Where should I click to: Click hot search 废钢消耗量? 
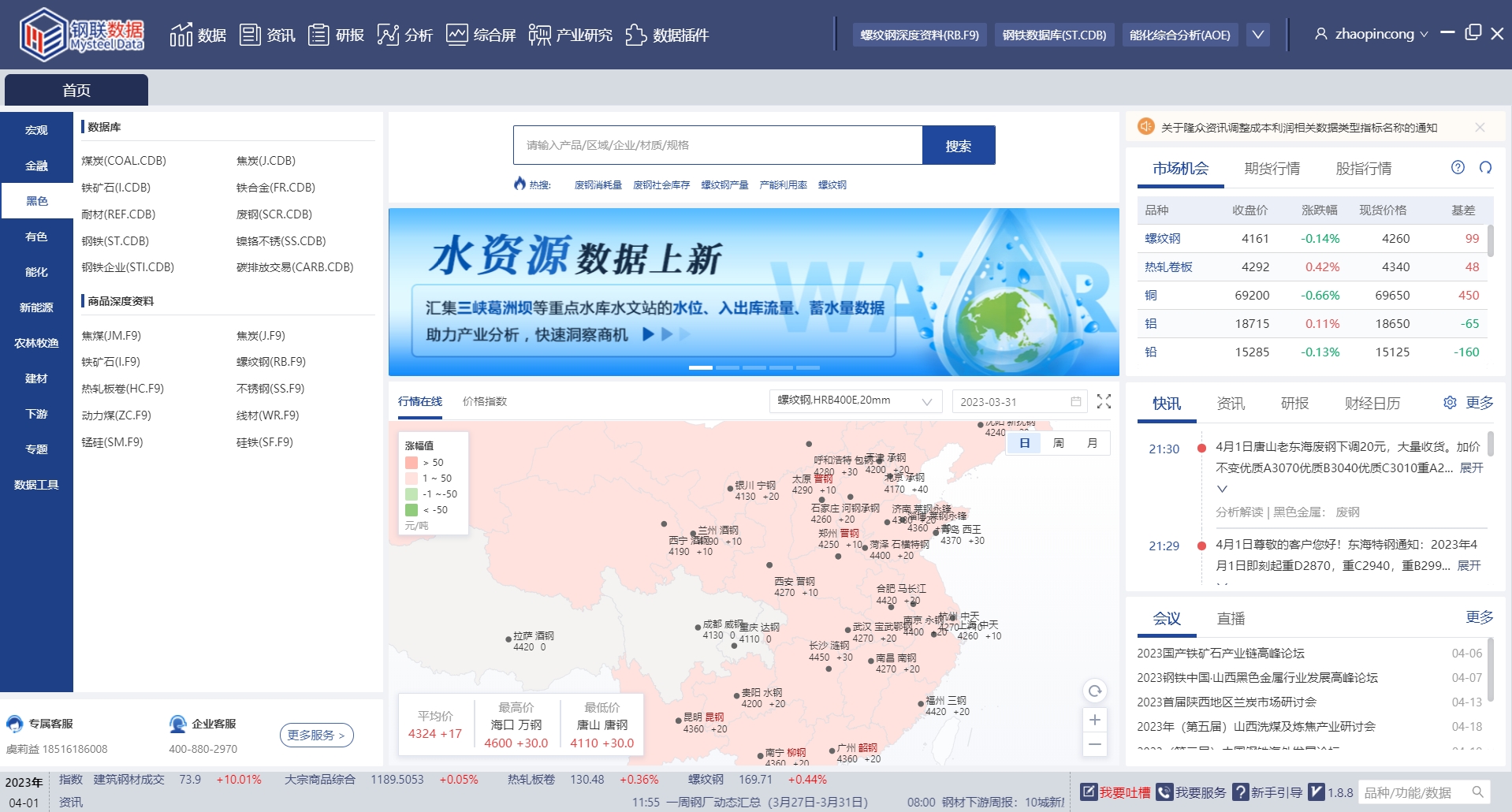(x=598, y=184)
